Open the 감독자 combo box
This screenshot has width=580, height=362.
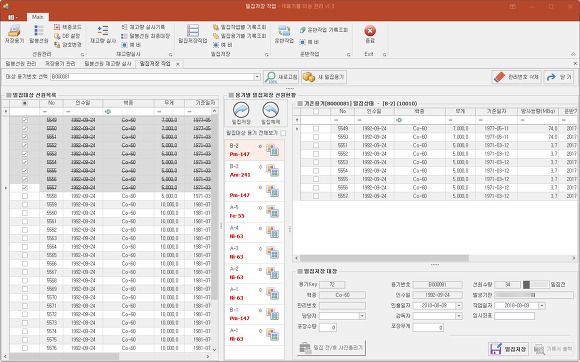438,316
